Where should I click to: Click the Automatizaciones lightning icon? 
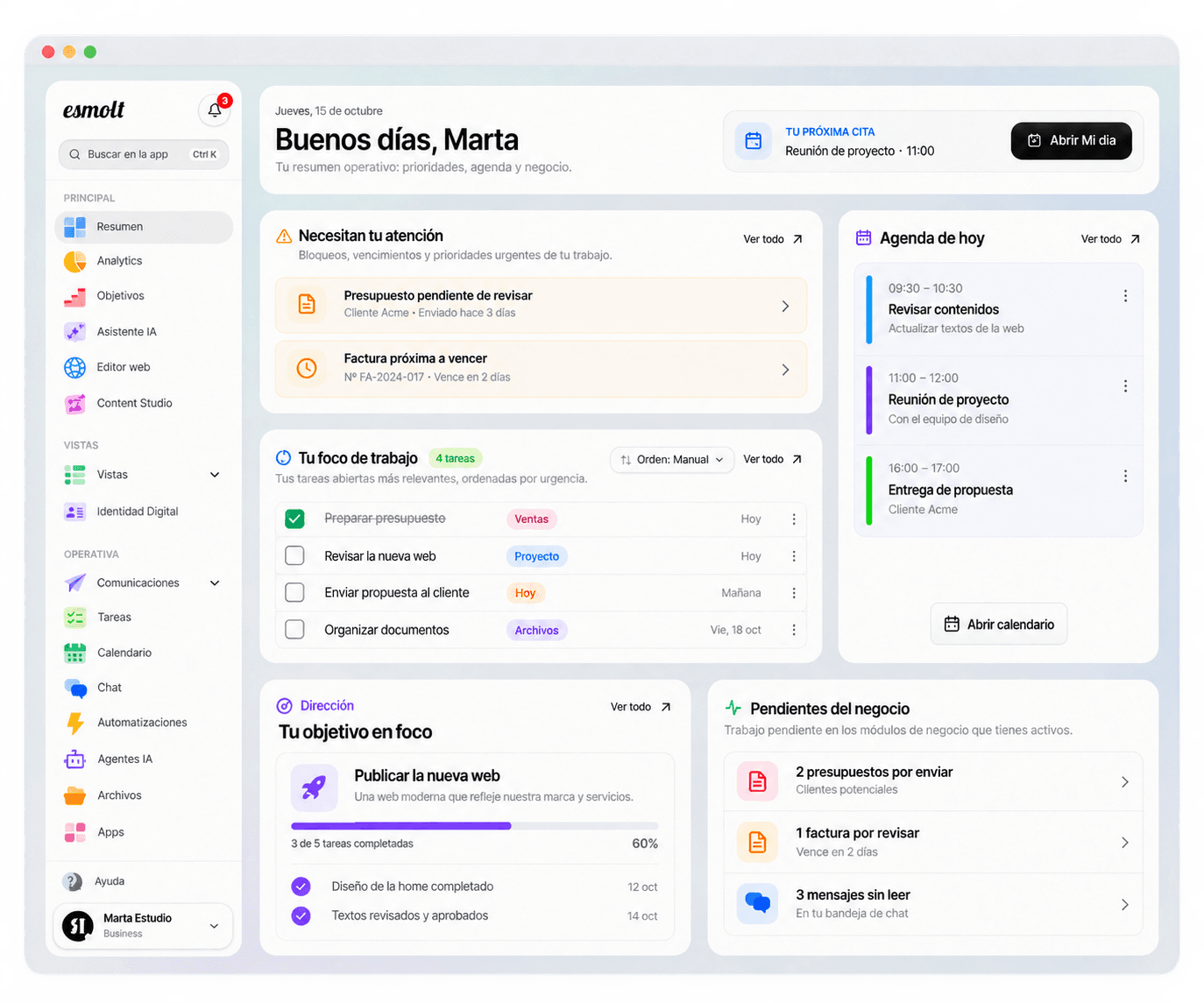(x=75, y=723)
